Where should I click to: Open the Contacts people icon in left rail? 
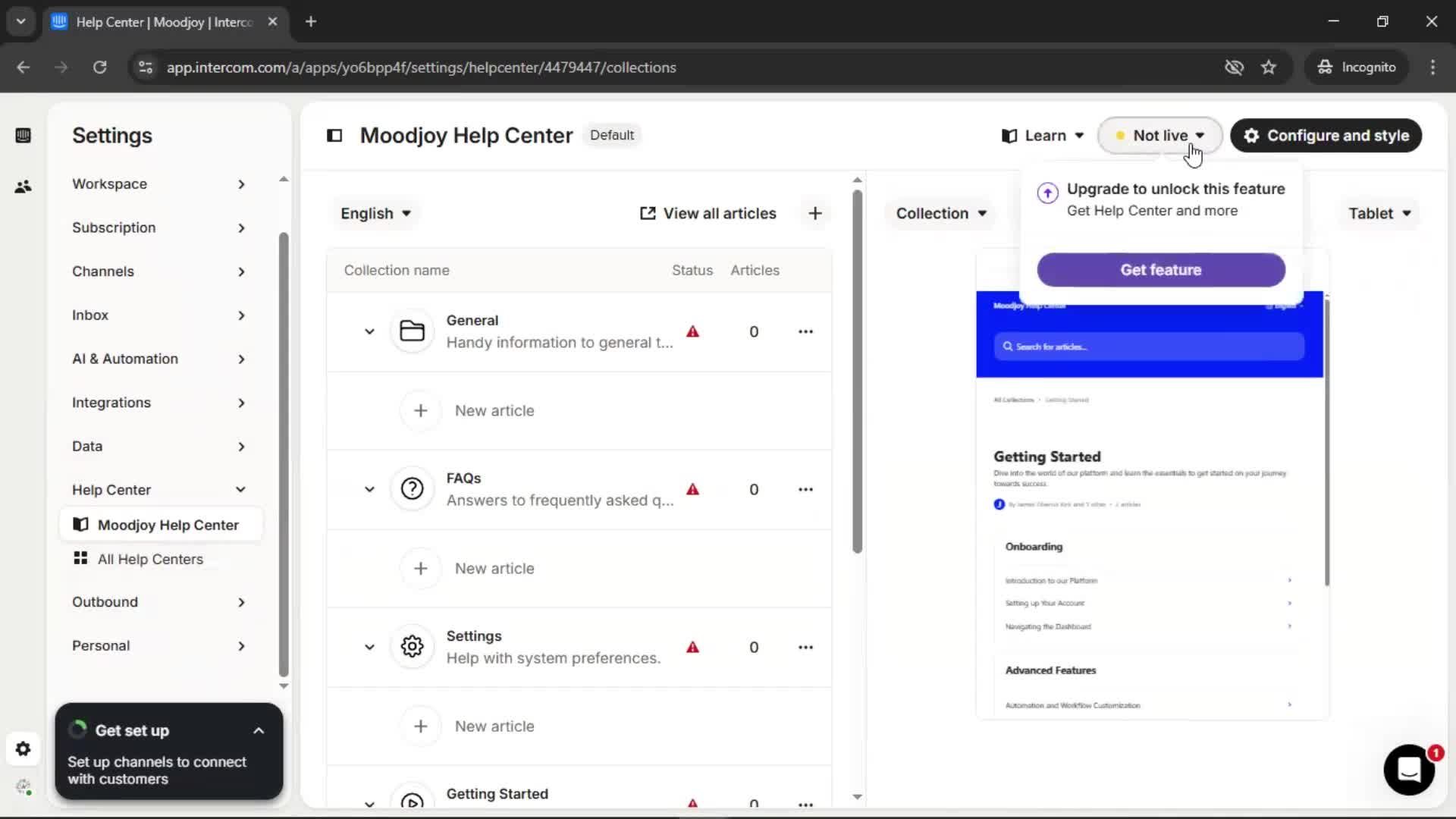(x=23, y=187)
